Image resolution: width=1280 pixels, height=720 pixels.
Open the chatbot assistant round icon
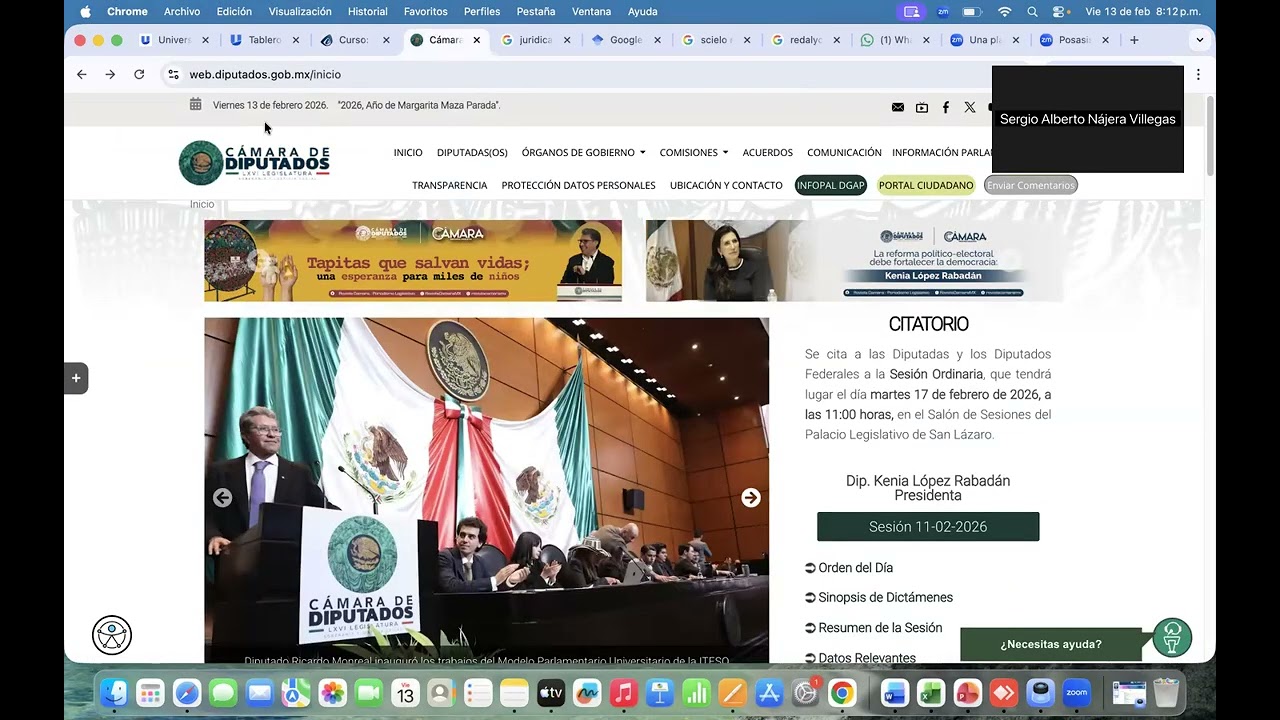(1172, 638)
